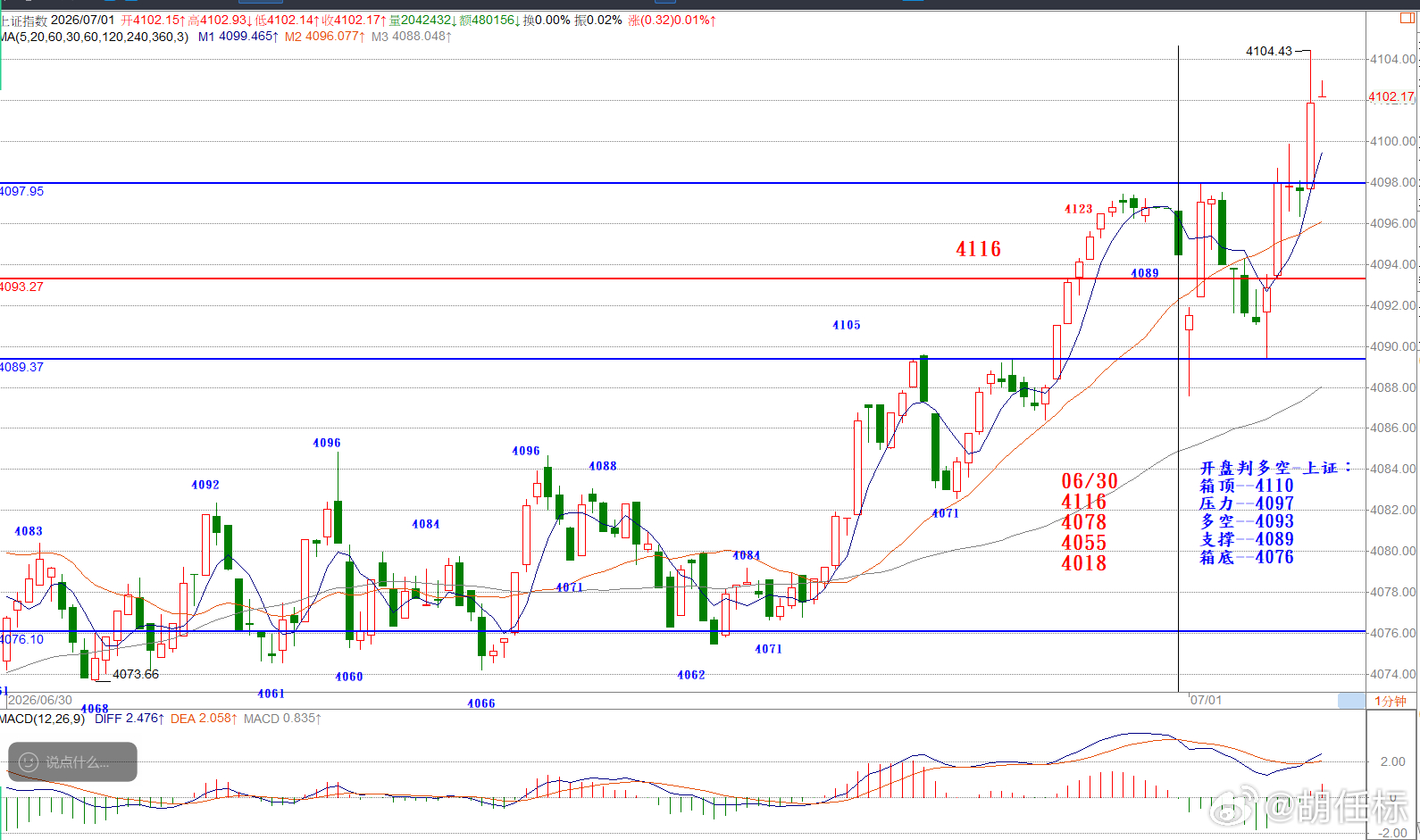
Task: Select the red 4123 annotation
Action: click(1079, 209)
